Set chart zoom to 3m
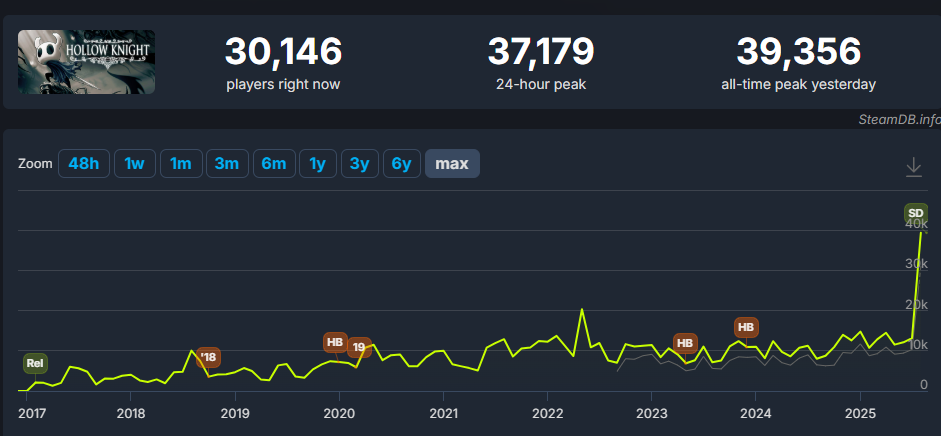This screenshot has height=436, width=941. pos(227,164)
